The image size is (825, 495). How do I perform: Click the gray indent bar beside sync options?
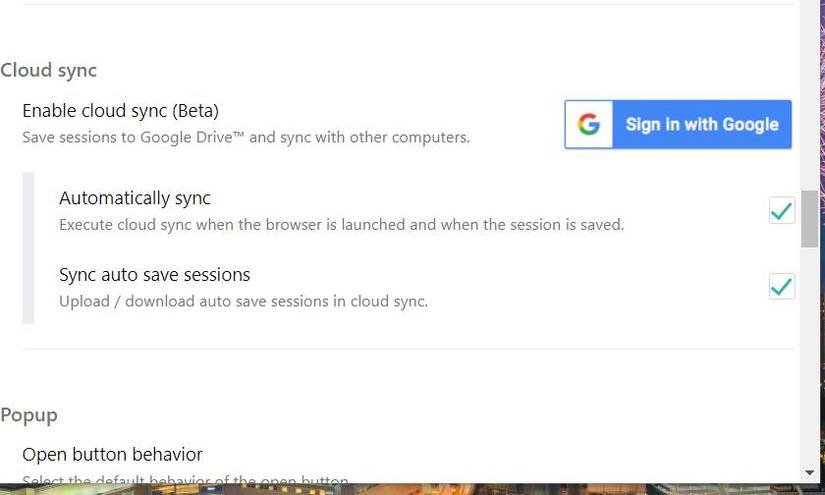pos(28,248)
